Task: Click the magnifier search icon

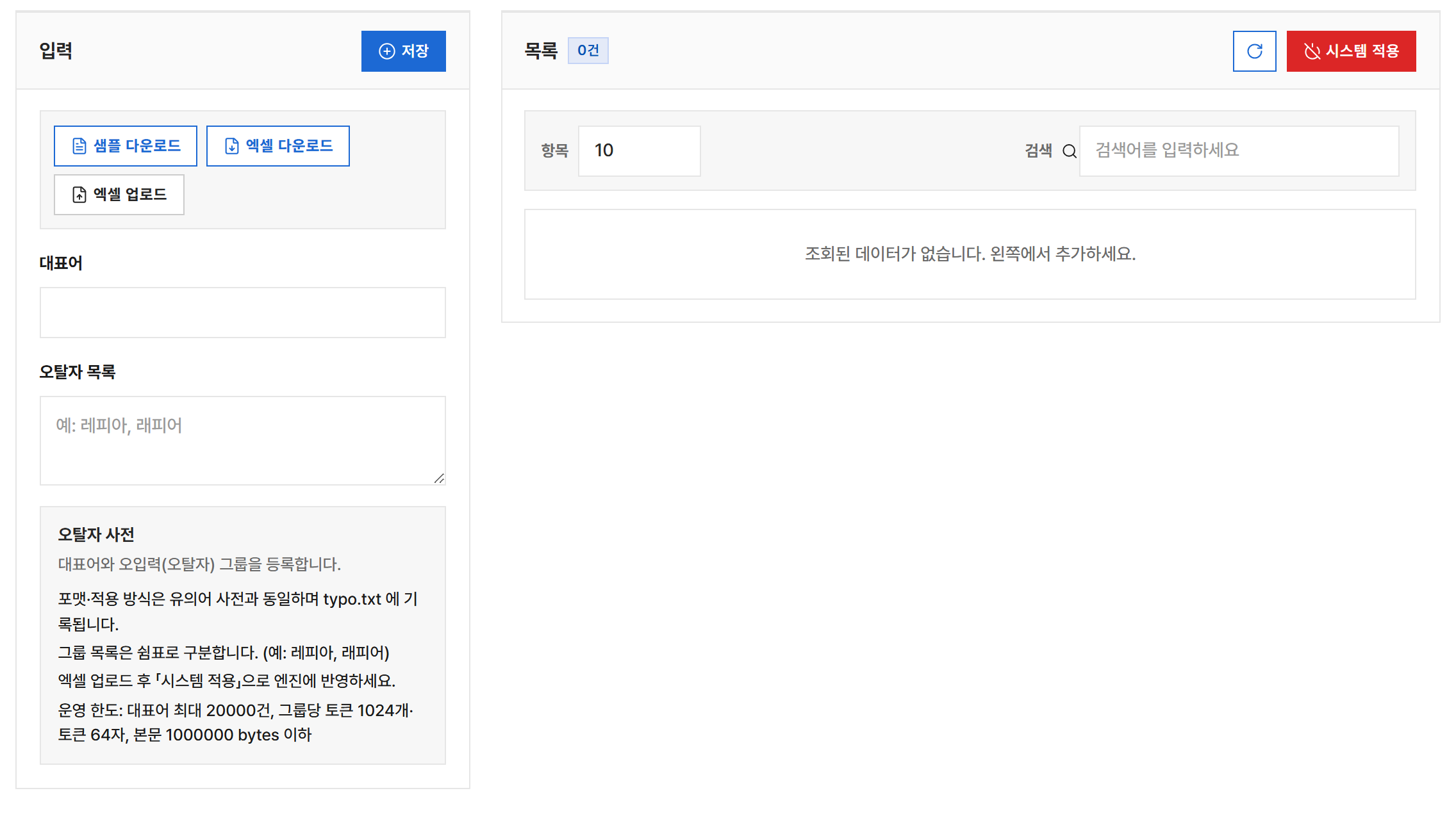Action: tap(1069, 151)
